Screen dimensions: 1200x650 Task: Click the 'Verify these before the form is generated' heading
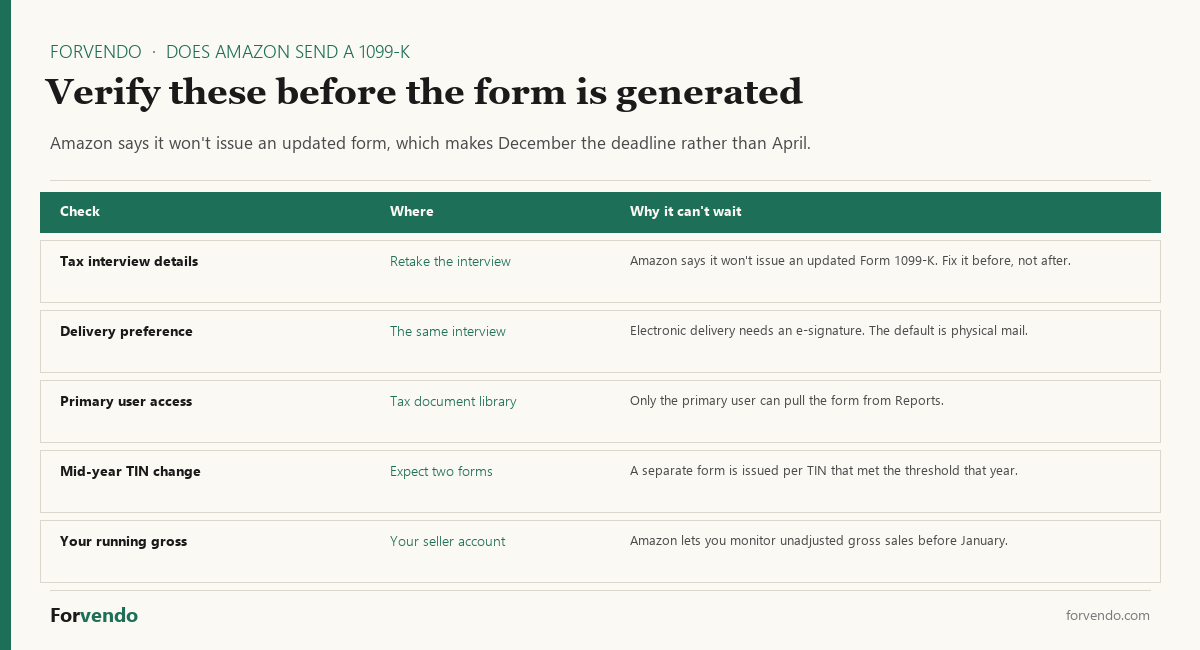(x=424, y=92)
